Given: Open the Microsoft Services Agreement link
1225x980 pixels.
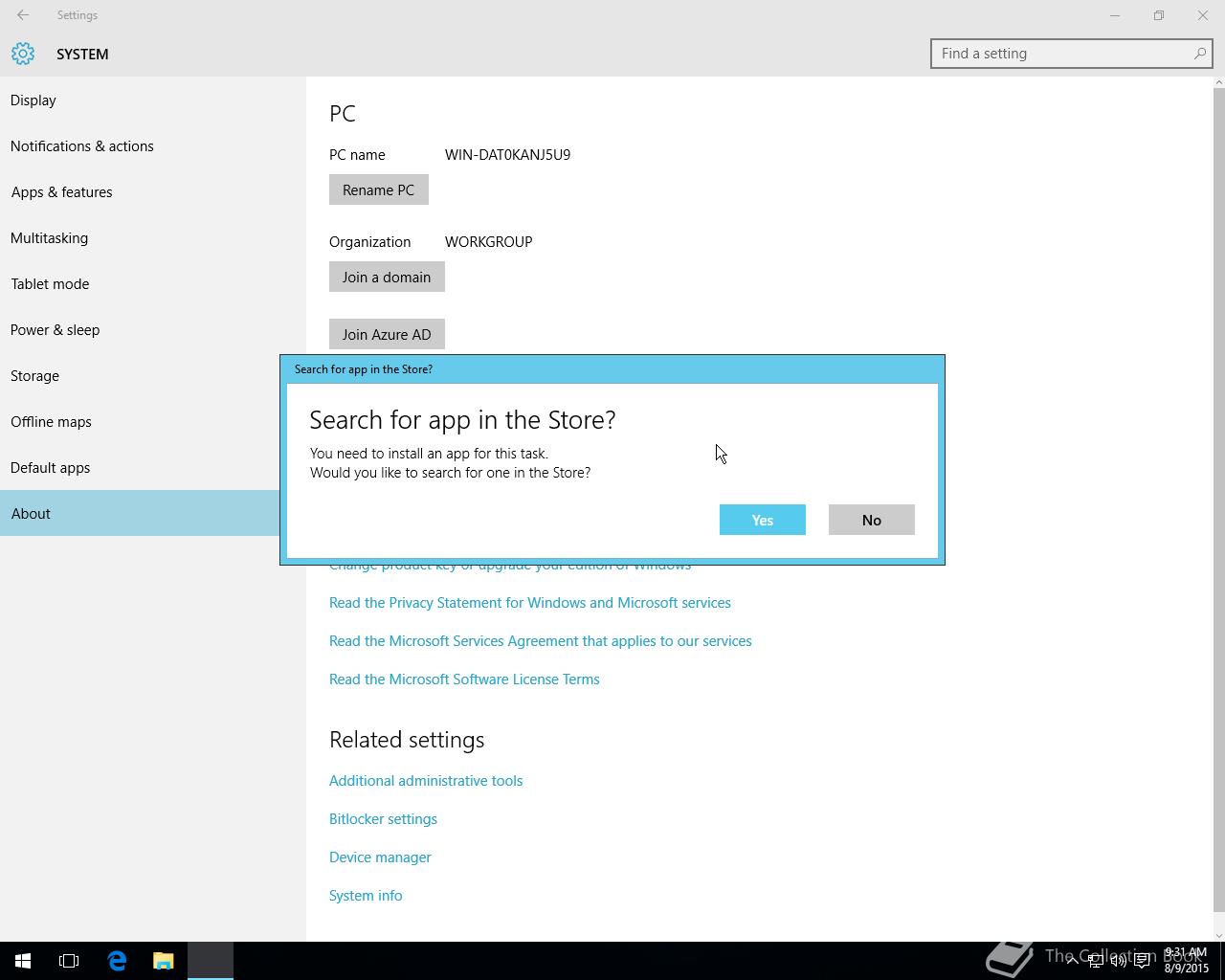Looking at the screenshot, I should (x=541, y=640).
